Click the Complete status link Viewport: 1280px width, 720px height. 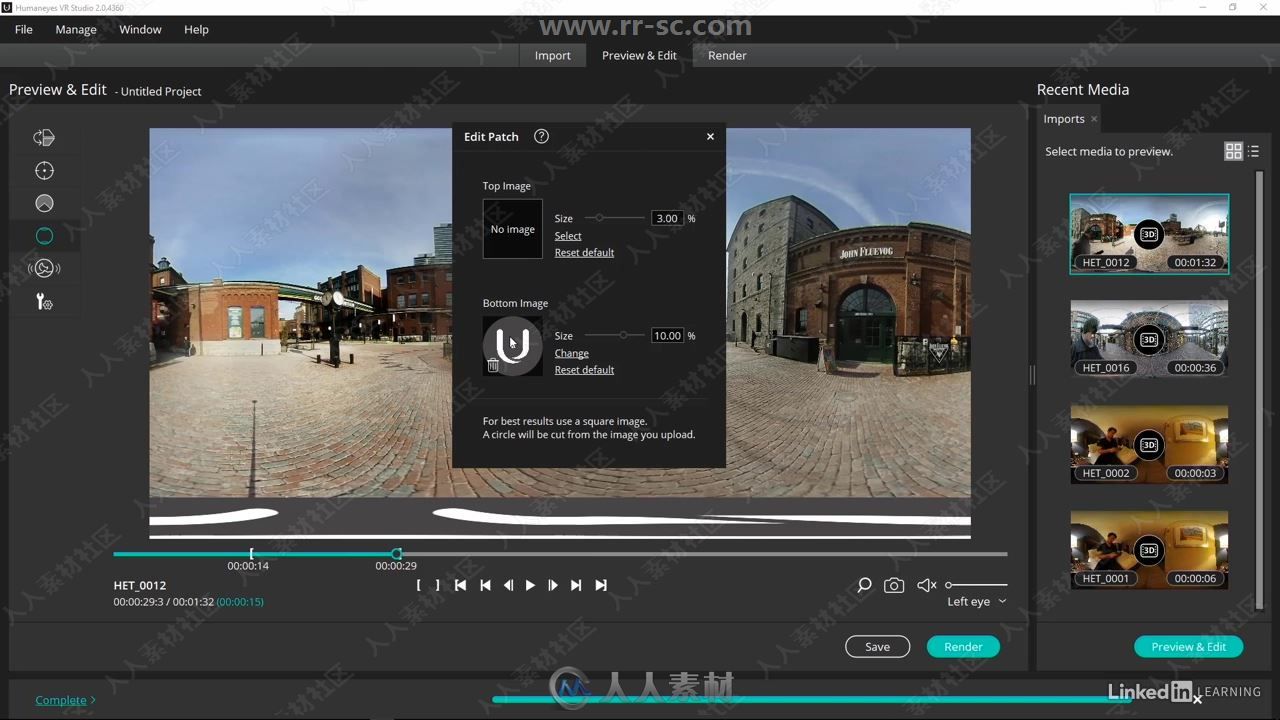click(x=61, y=700)
